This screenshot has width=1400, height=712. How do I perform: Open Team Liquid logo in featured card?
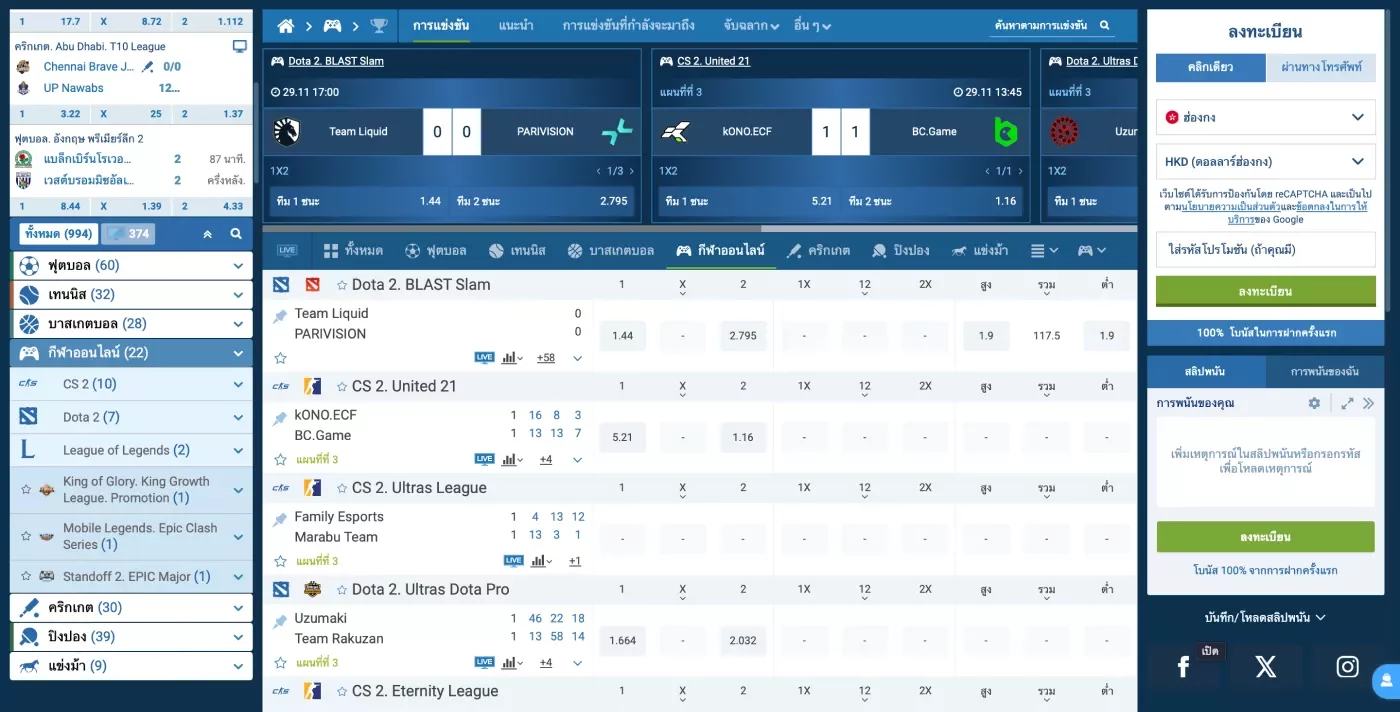(x=287, y=131)
